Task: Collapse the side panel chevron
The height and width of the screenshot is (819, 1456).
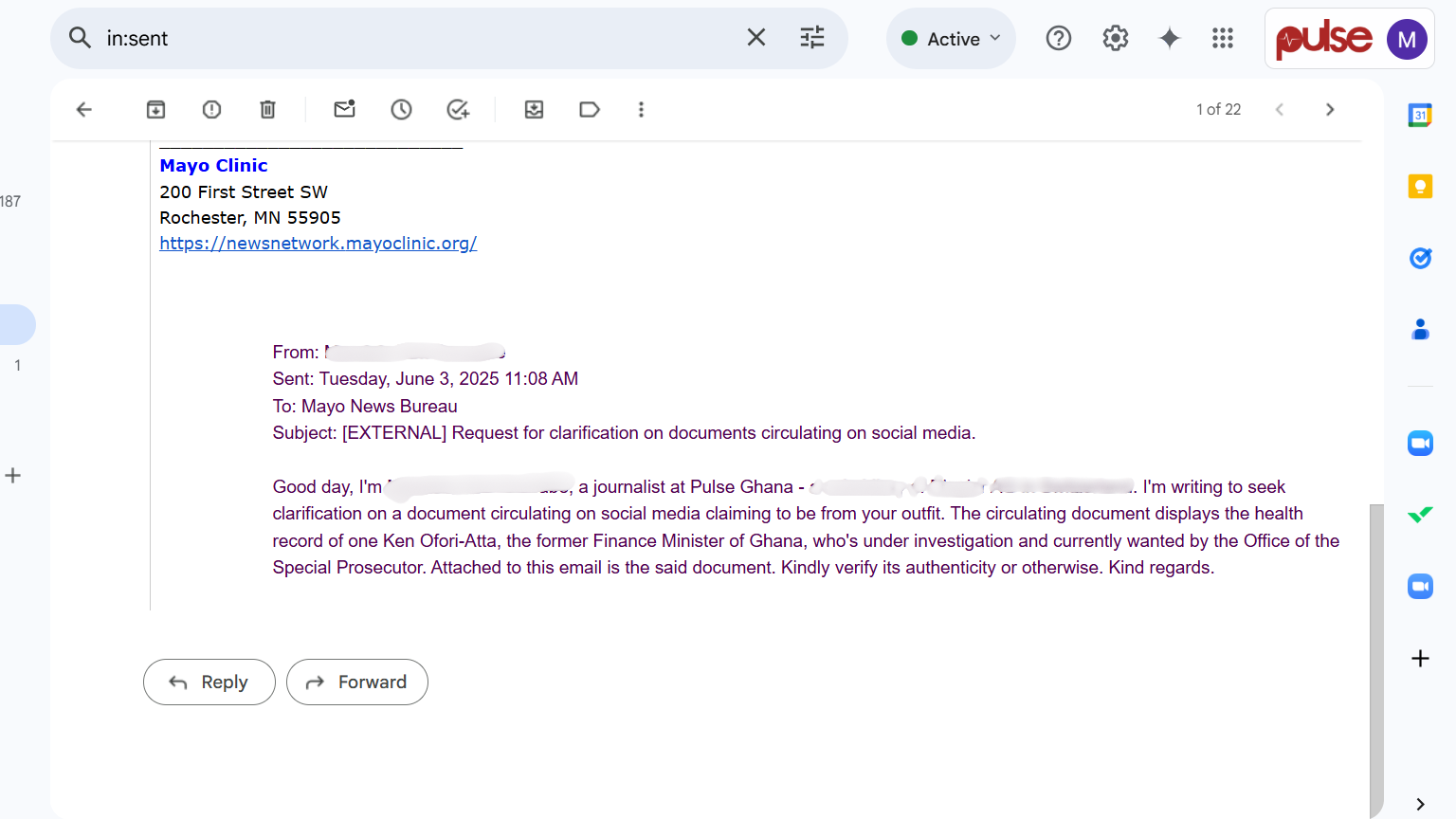Action: point(1420,804)
